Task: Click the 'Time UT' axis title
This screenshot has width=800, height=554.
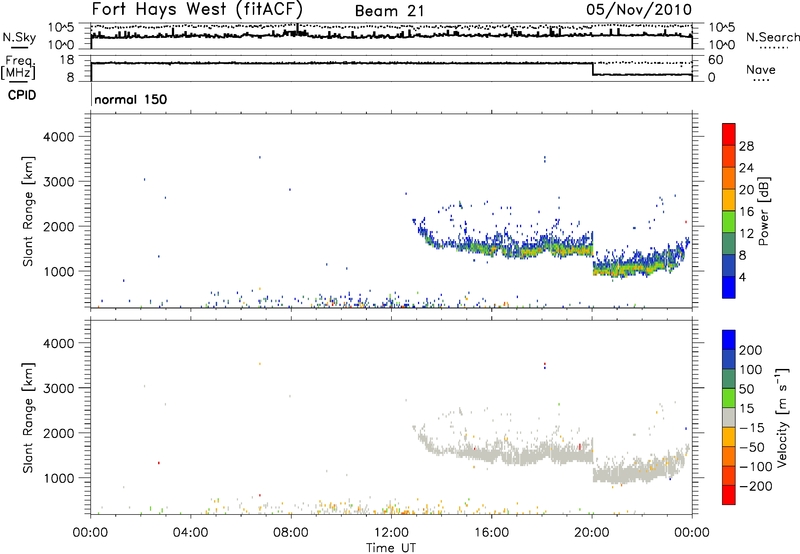Action: pyautogui.click(x=391, y=548)
